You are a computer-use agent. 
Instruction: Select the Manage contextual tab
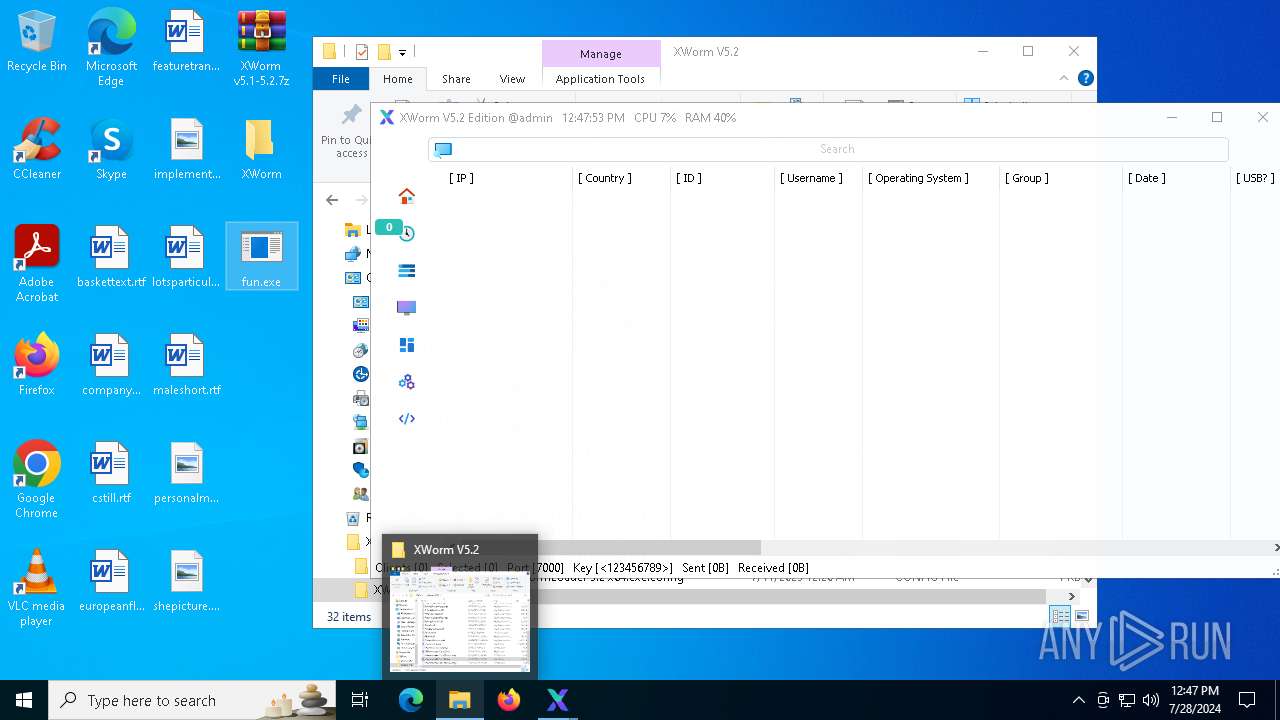coord(601,54)
